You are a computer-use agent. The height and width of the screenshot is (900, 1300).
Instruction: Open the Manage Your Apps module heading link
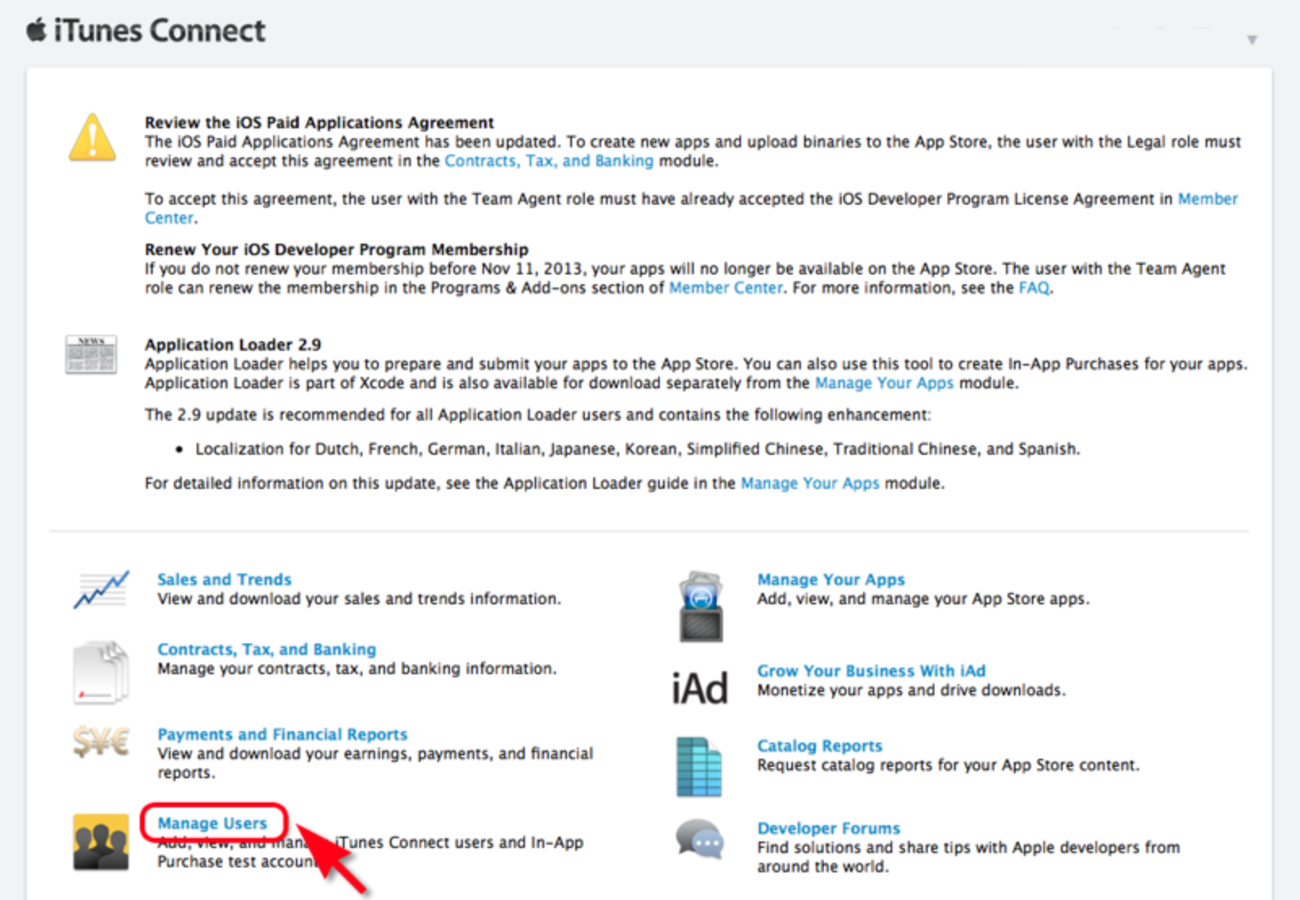coord(831,579)
